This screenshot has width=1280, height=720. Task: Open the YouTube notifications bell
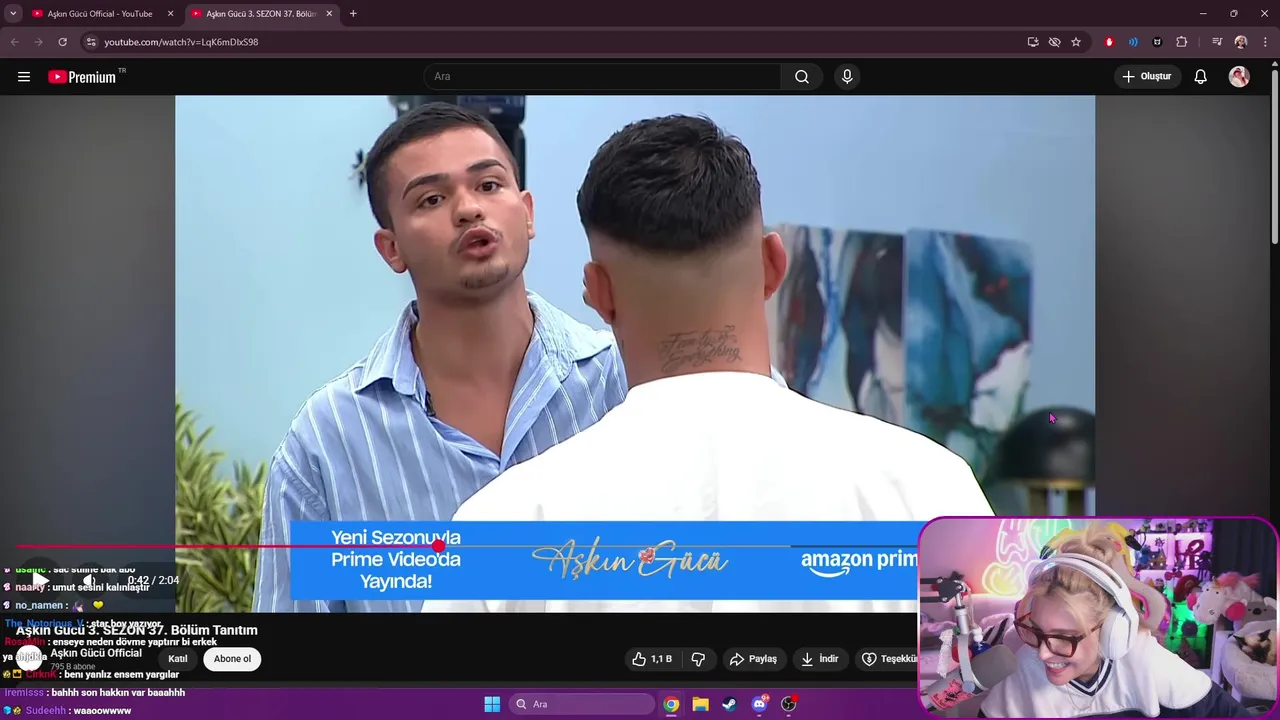(x=1201, y=77)
